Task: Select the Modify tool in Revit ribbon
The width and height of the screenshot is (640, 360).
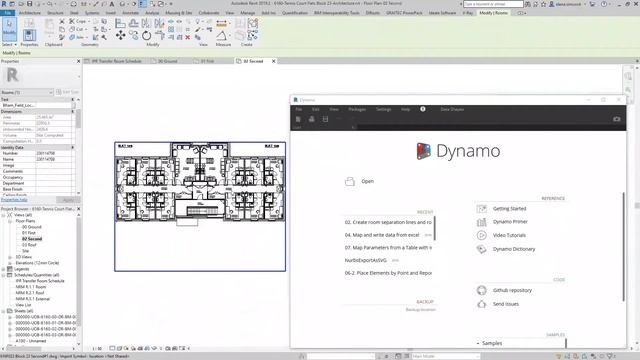Action: 9,29
